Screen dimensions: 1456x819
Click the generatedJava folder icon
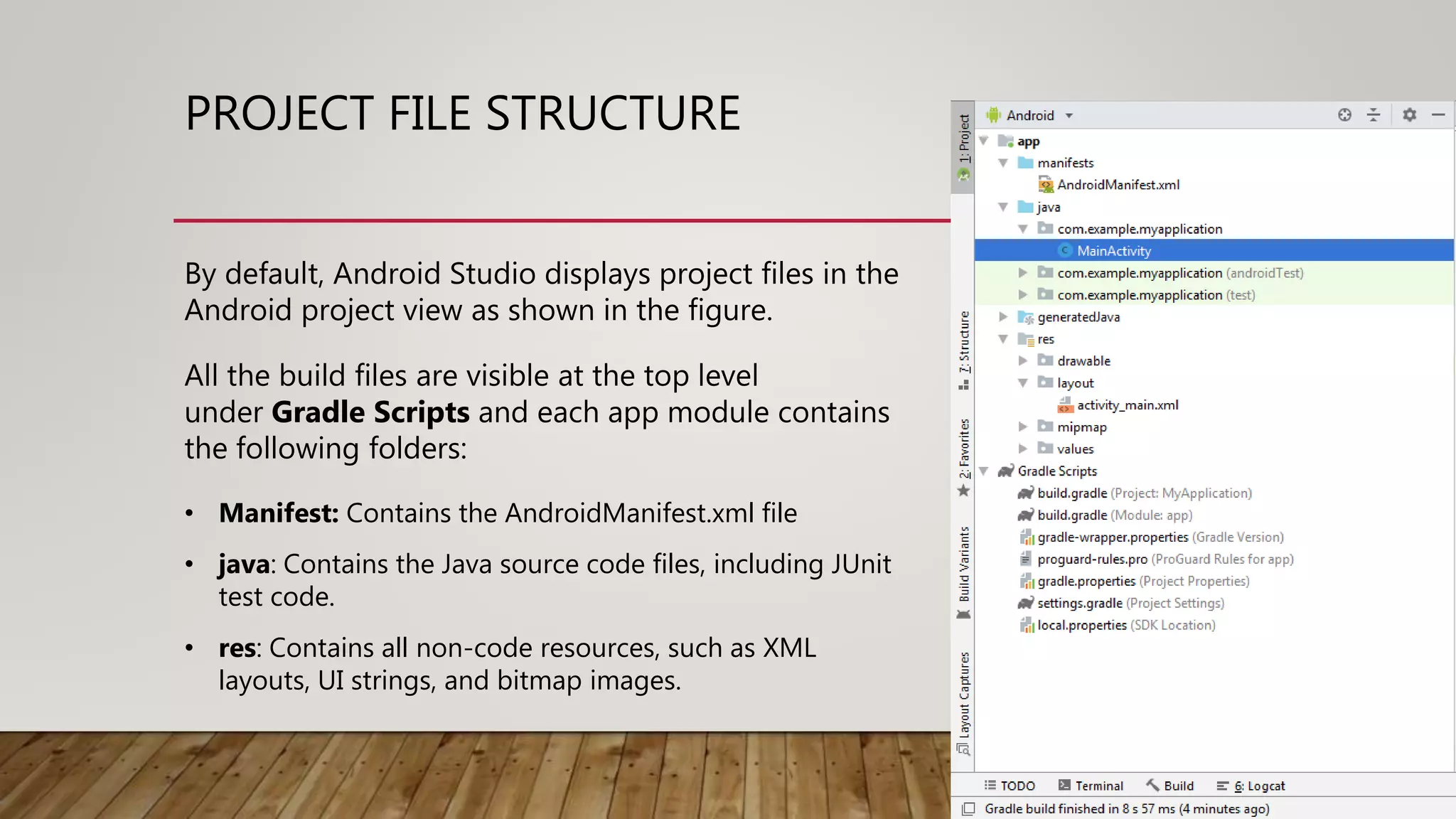1026,317
